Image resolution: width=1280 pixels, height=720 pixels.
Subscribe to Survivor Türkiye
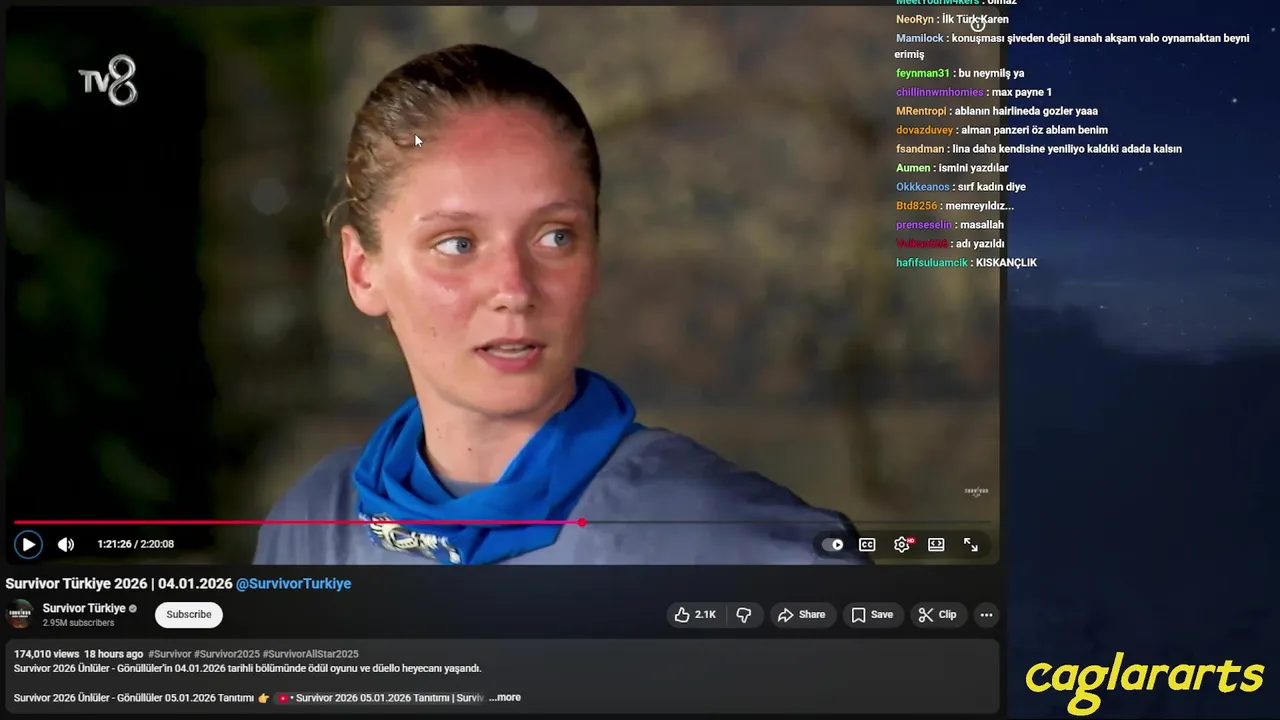[189, 614]
